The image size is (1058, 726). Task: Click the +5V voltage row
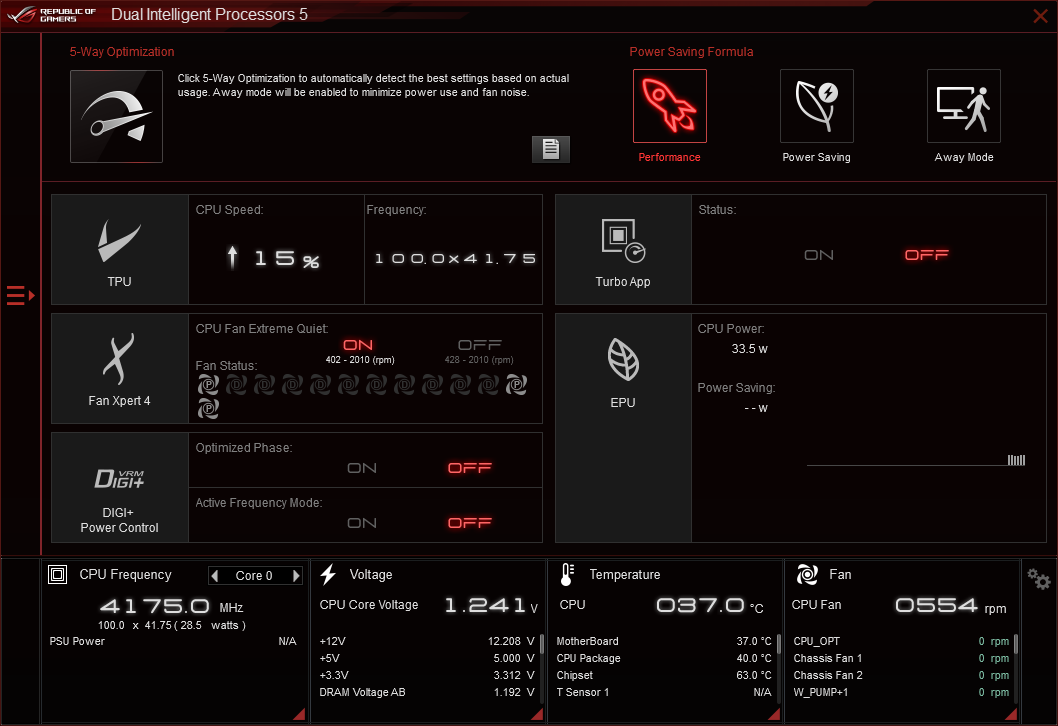(x=426, y=658)
